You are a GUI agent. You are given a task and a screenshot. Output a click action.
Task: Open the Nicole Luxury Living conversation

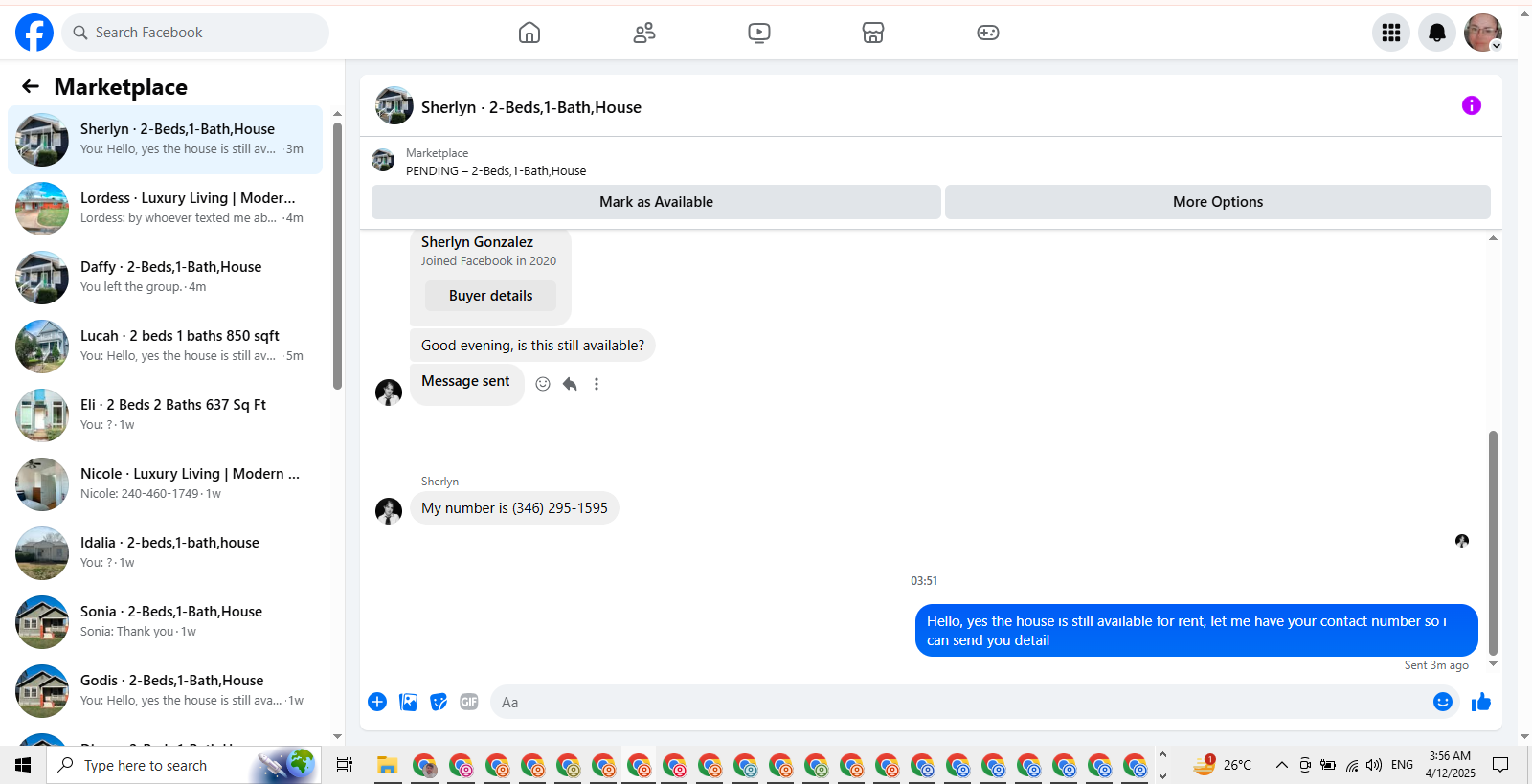(165, 484)
